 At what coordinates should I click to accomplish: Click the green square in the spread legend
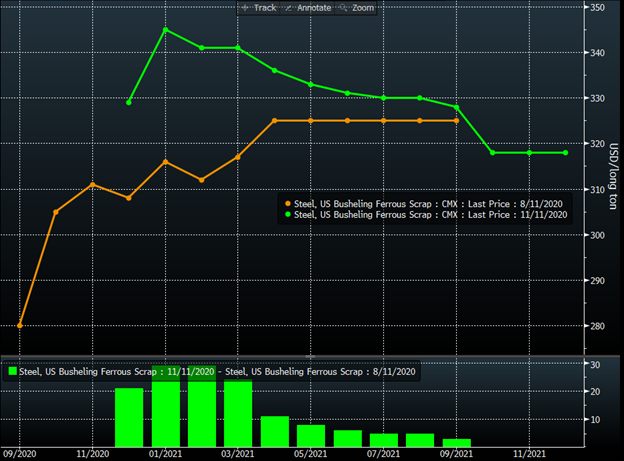[x=12, y=372]
